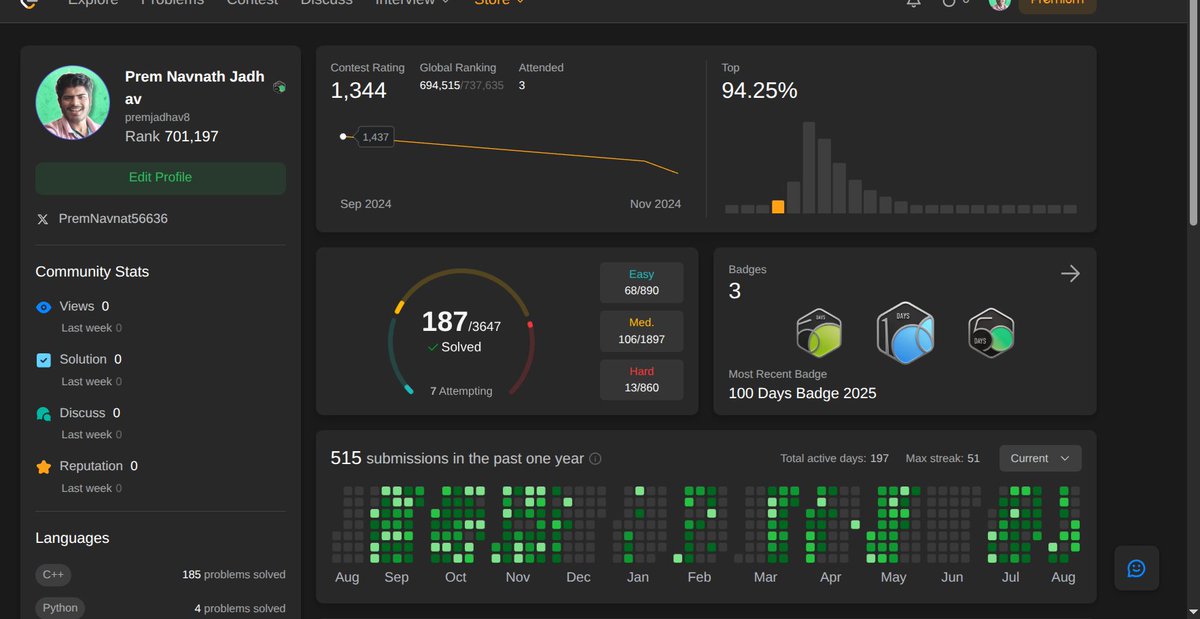Click the 4 problems solved text

240,608
